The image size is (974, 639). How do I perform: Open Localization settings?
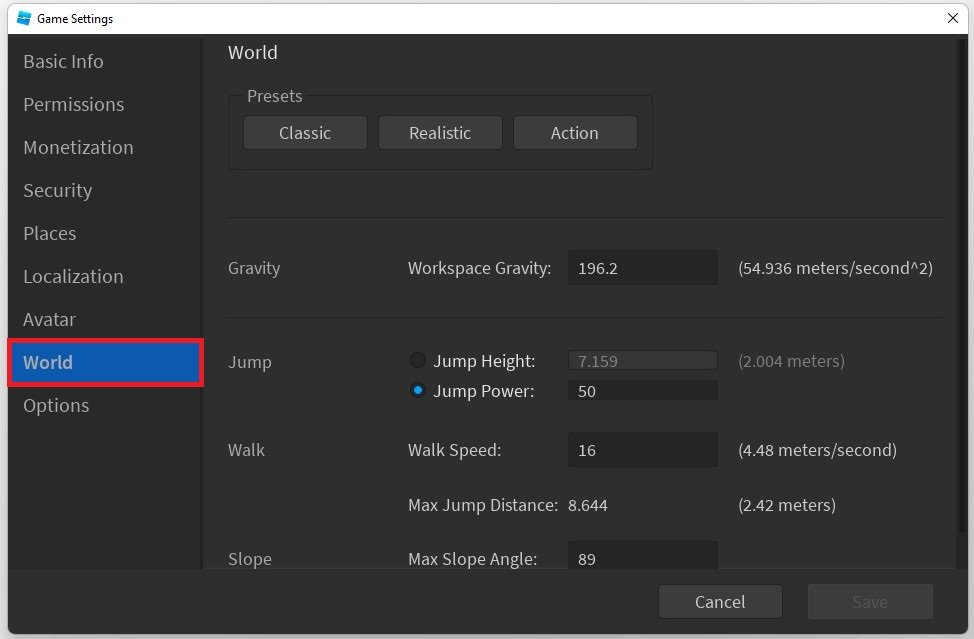pyautogui.click(x=73, y=276)
